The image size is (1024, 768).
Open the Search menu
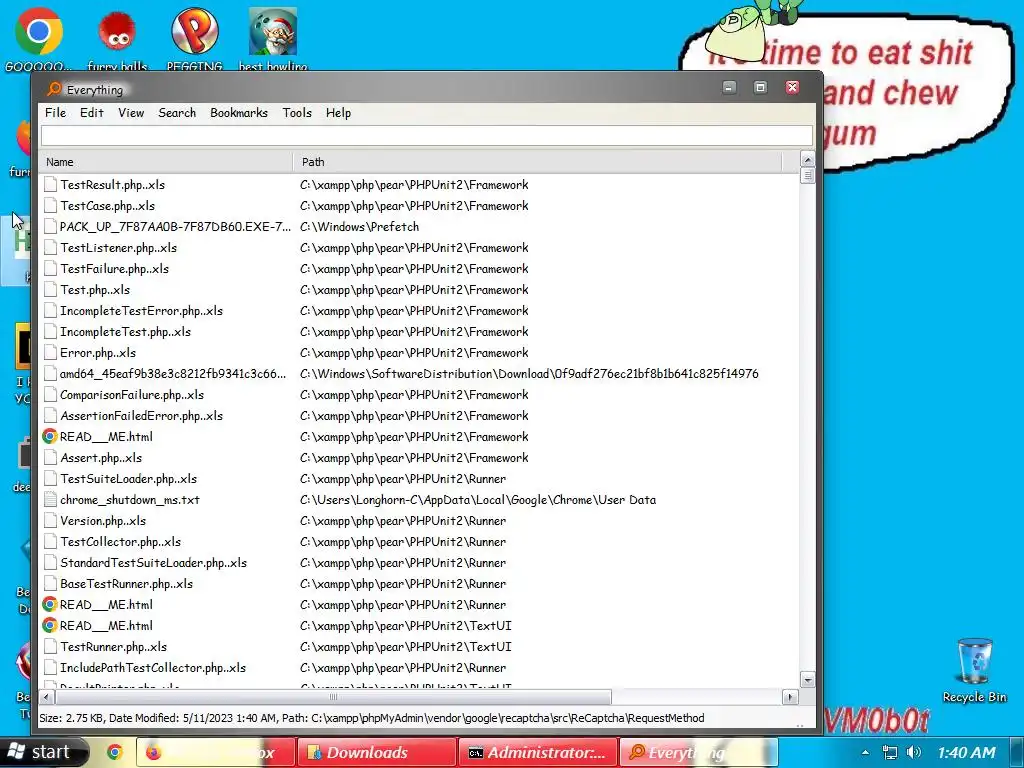click(x=177, y=113)
